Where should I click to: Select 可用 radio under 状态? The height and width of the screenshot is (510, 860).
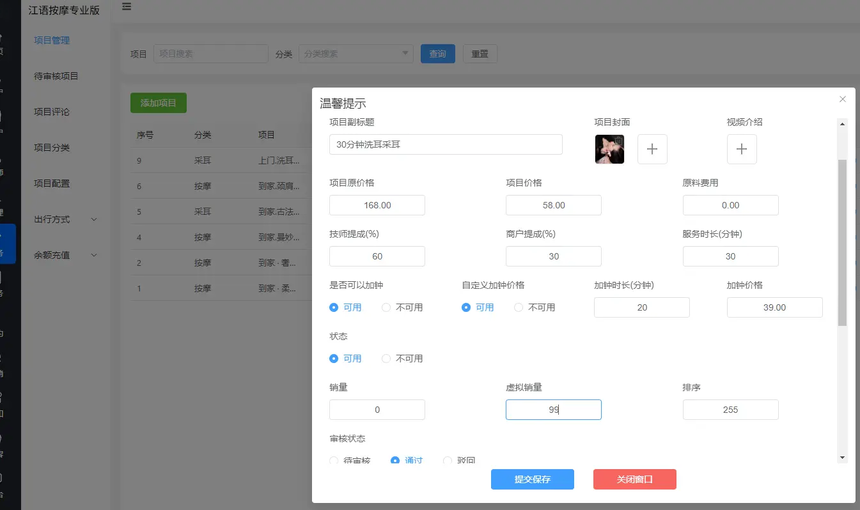coord(335,358)
